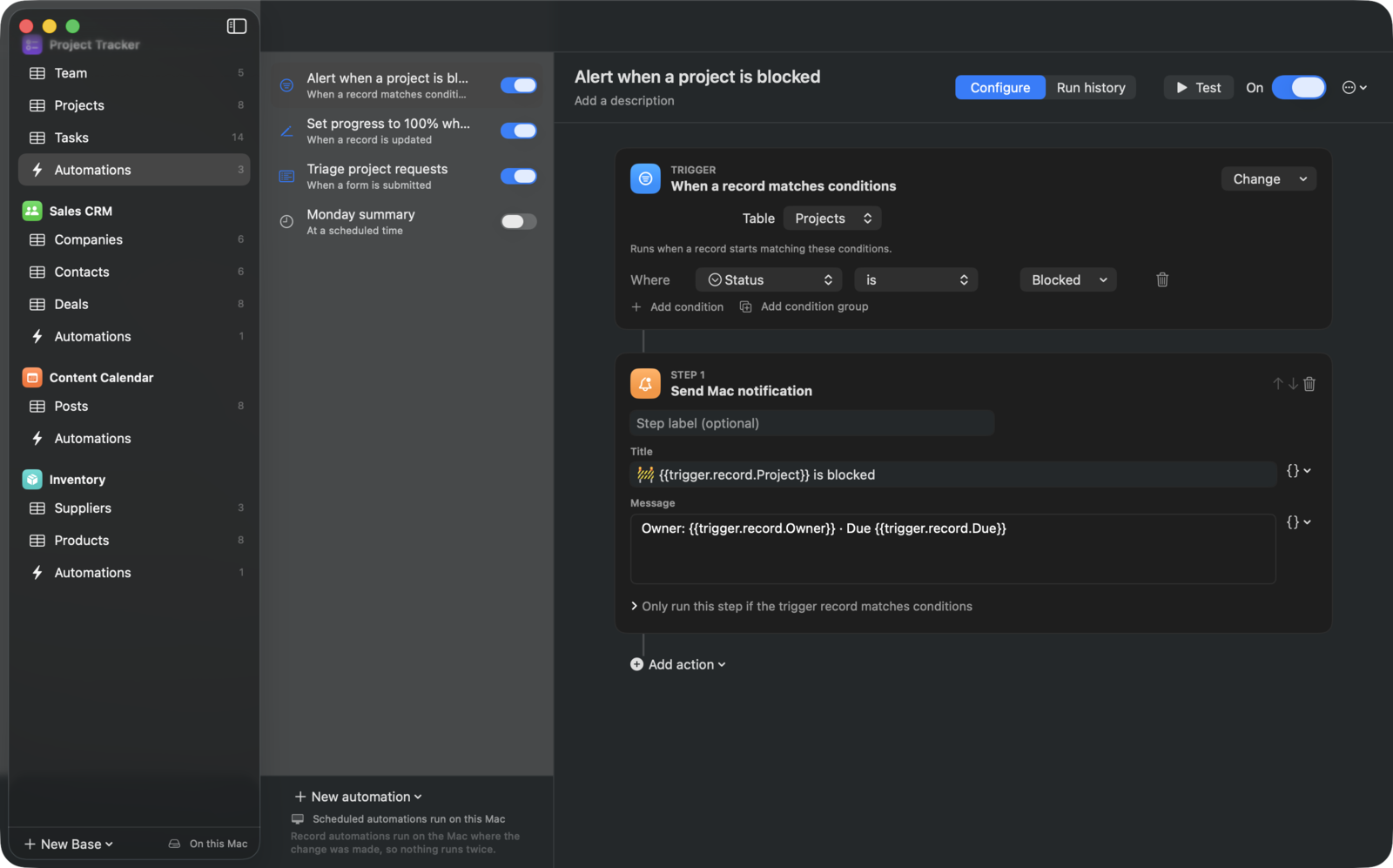Click New Base at bottom
1393x868 pixels.
pyautogui.click(x=69, y=844)
